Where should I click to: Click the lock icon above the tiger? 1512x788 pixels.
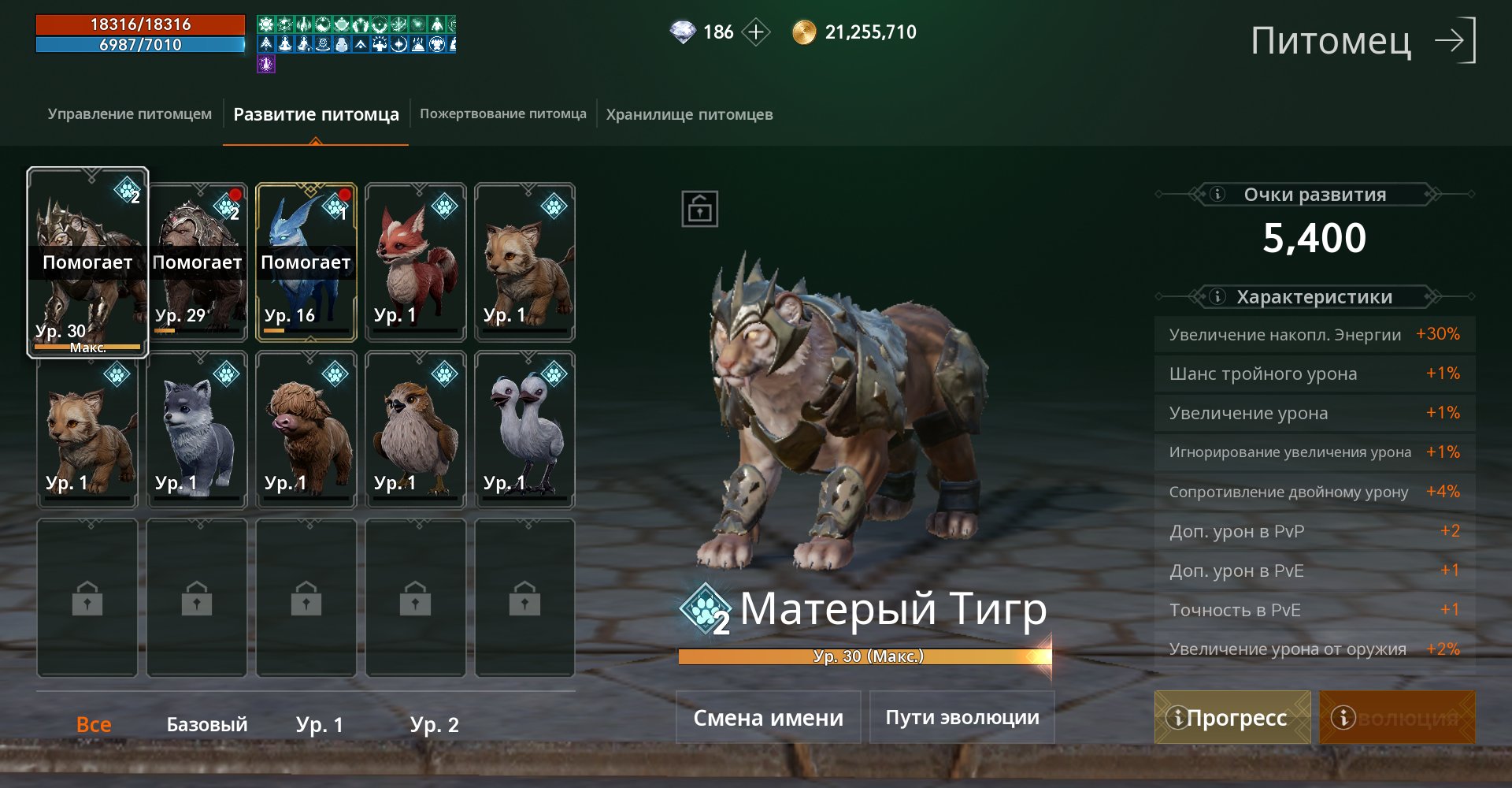point(699,209)
